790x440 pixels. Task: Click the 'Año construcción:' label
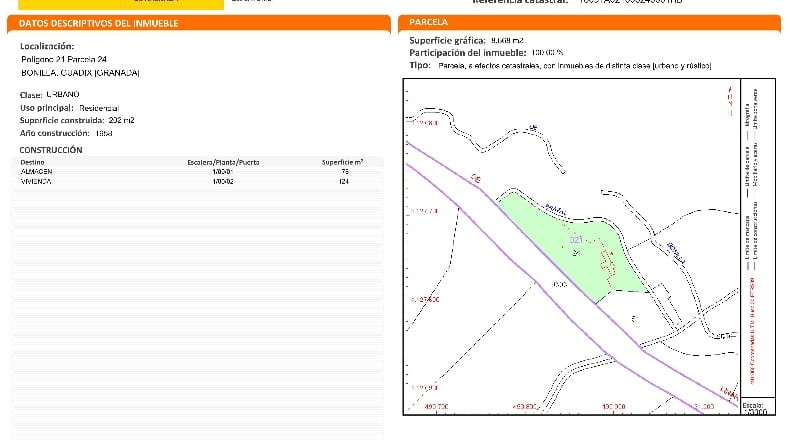tap(55, 133)
